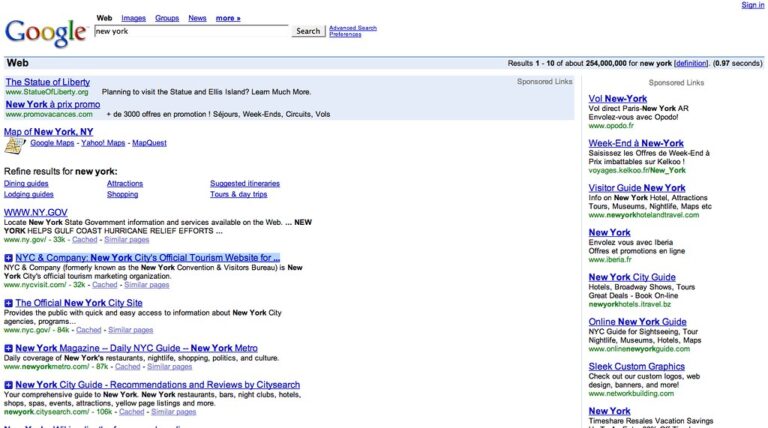768x428 pixels.
Task: Open Map of New York, NY link
Action: click(x=48, y=132)
